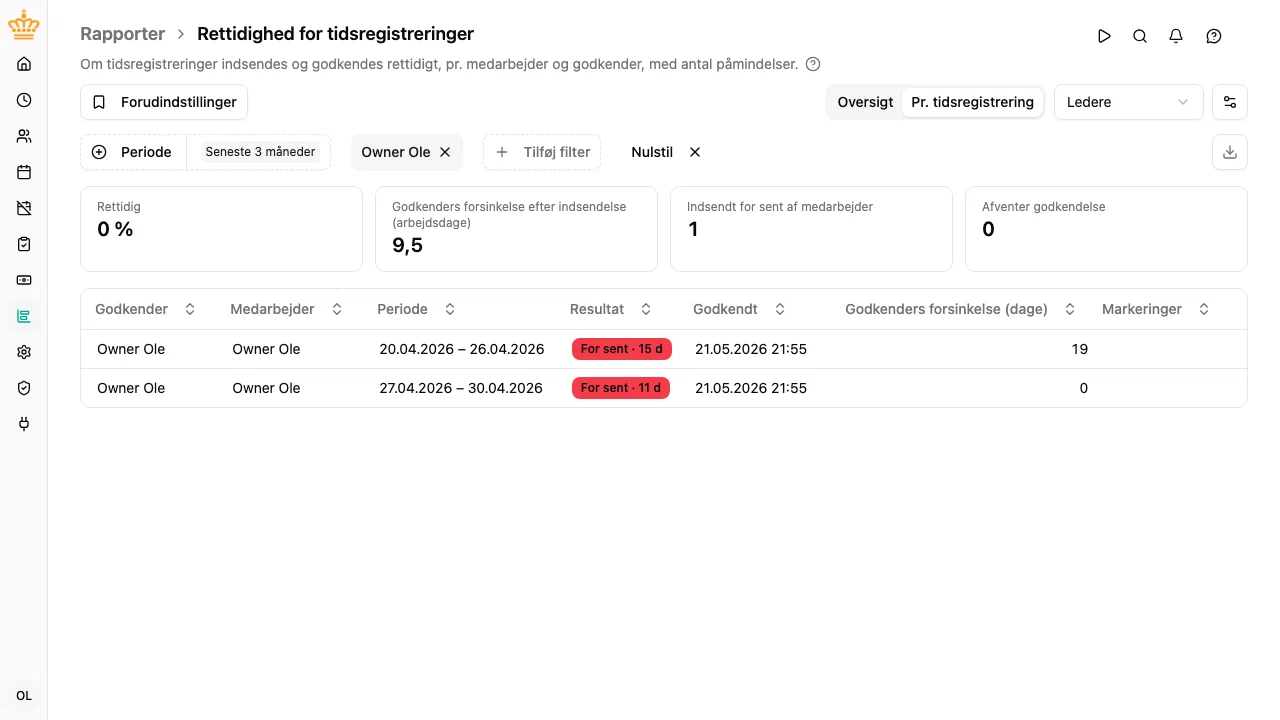1280x720 pixels.
Task: Download the report with the export icon
Action: coord(1230,152)
